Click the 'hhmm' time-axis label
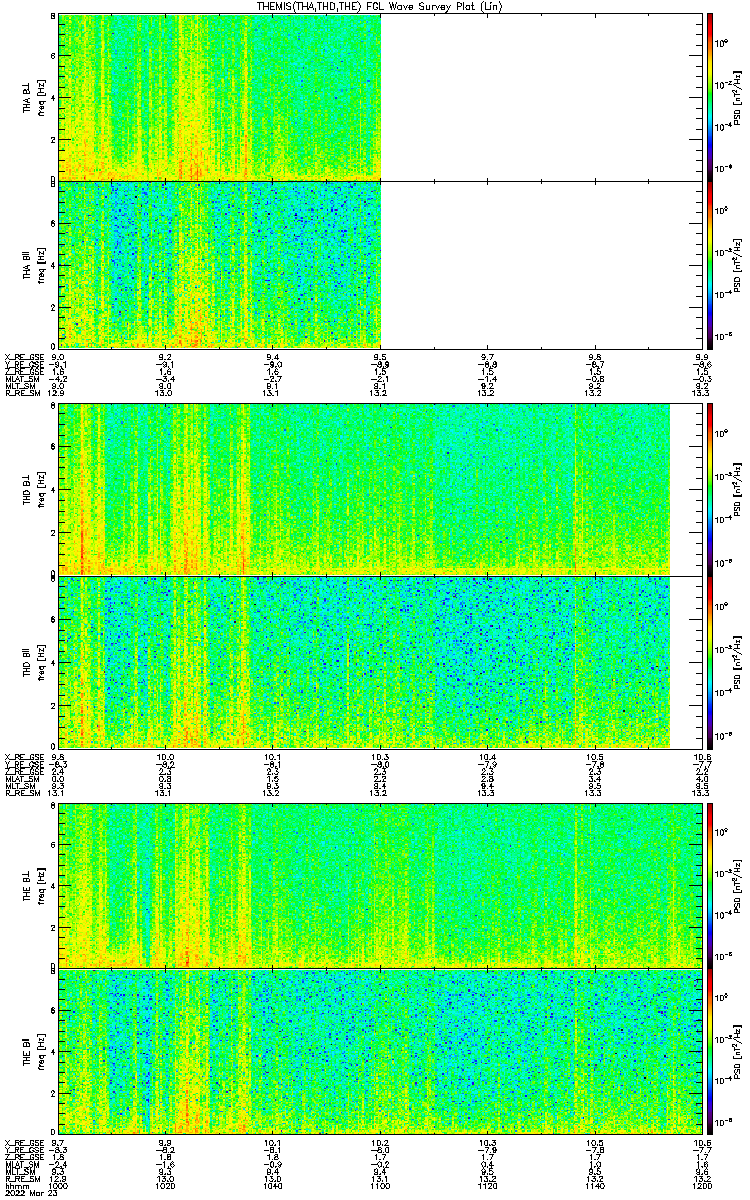Viewport: 750px width, 1200px height. (14, 1186)
